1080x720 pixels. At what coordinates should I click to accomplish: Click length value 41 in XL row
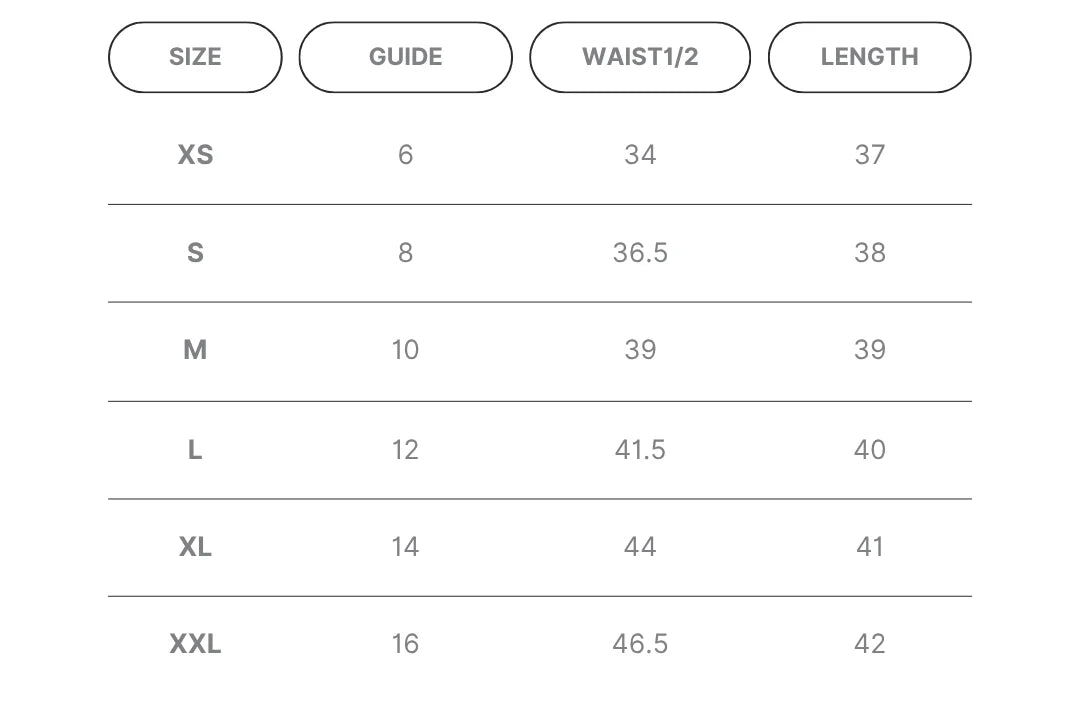click(870, 547)
